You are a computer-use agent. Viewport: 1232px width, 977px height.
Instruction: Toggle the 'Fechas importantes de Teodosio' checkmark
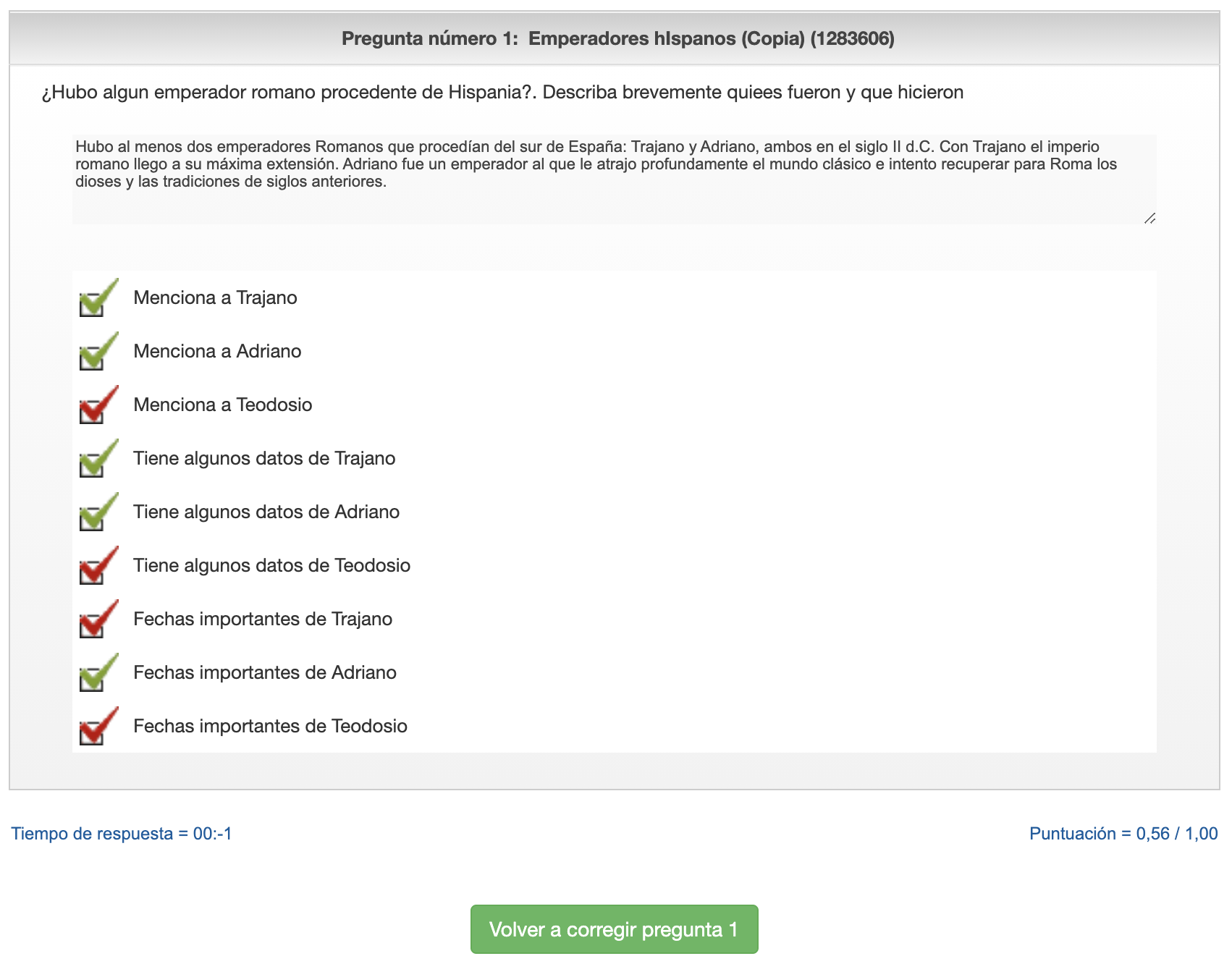(97, 727)
